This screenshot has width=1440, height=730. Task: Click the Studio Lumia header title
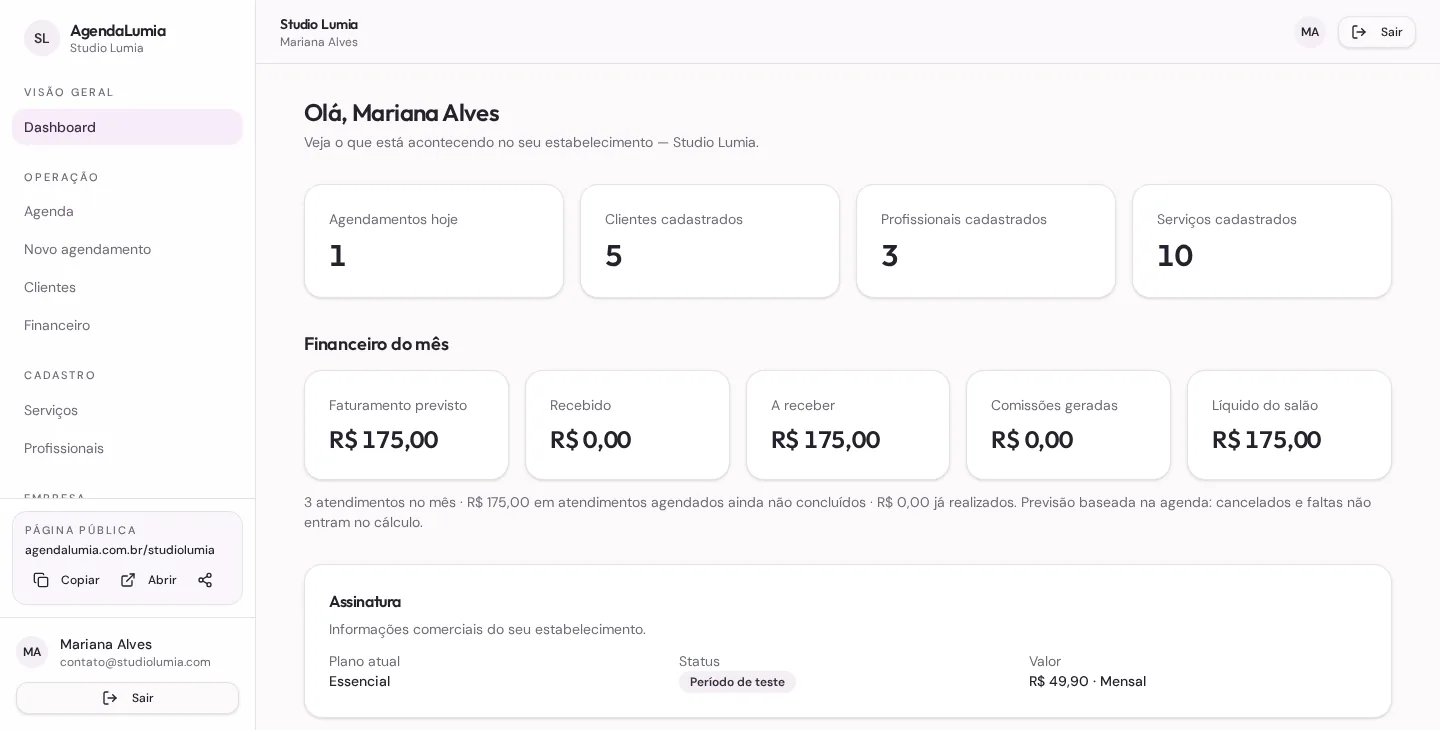319,24
